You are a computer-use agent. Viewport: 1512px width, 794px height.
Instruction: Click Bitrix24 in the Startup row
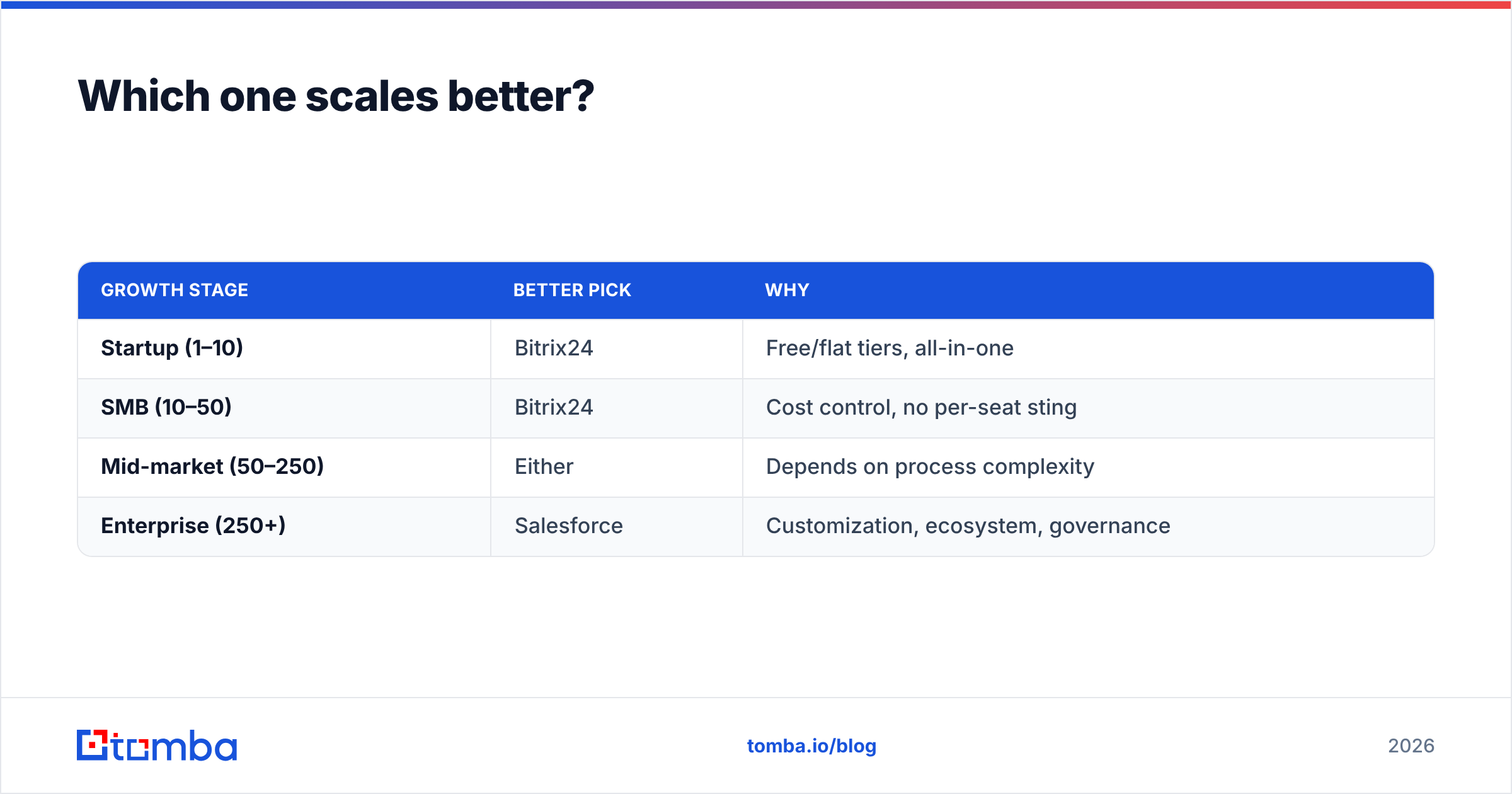point(554,348)
